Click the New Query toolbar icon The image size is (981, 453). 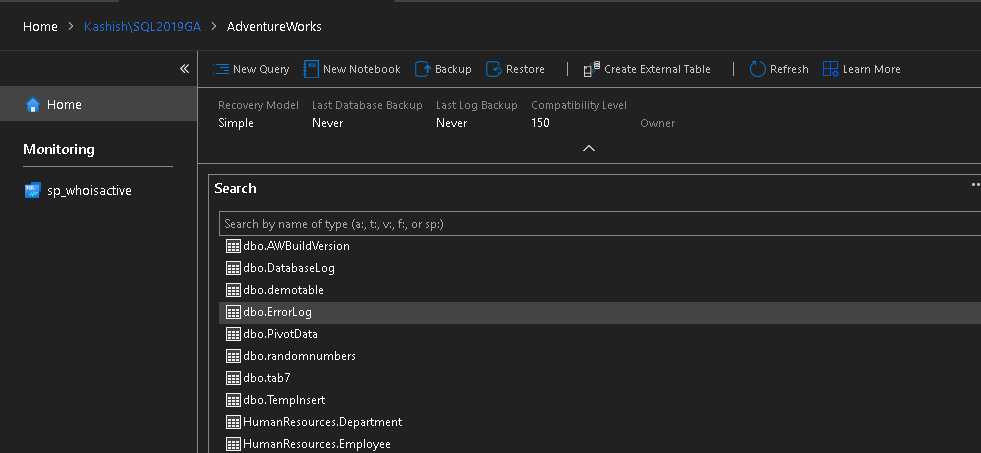[x=221, y=69]
